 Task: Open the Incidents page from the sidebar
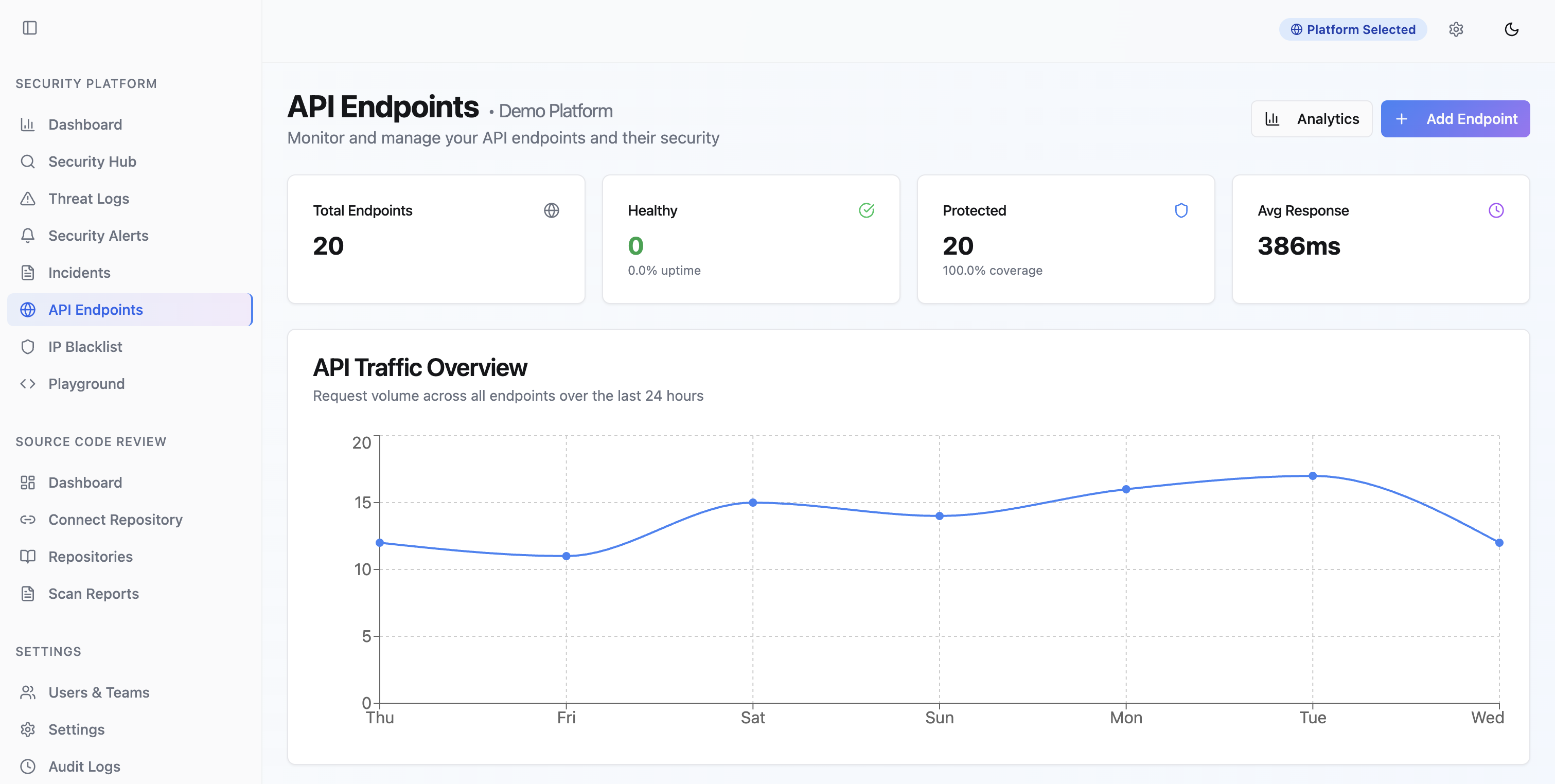80,272
